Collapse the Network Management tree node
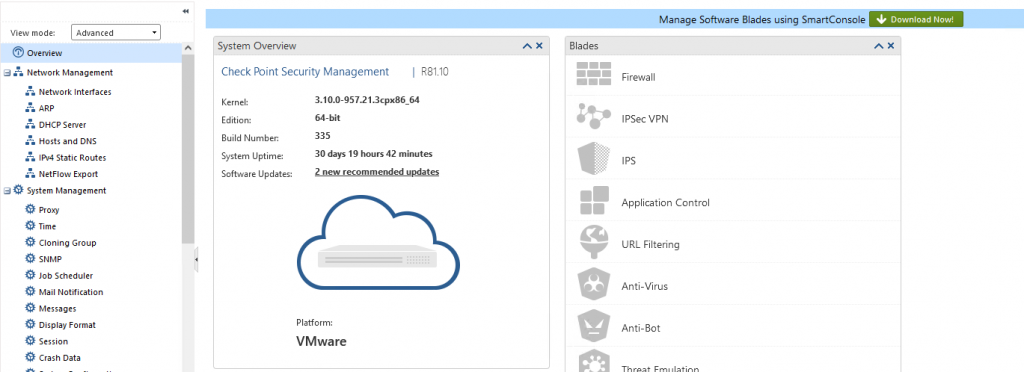 pyautogui.click(x=7, y=72)
